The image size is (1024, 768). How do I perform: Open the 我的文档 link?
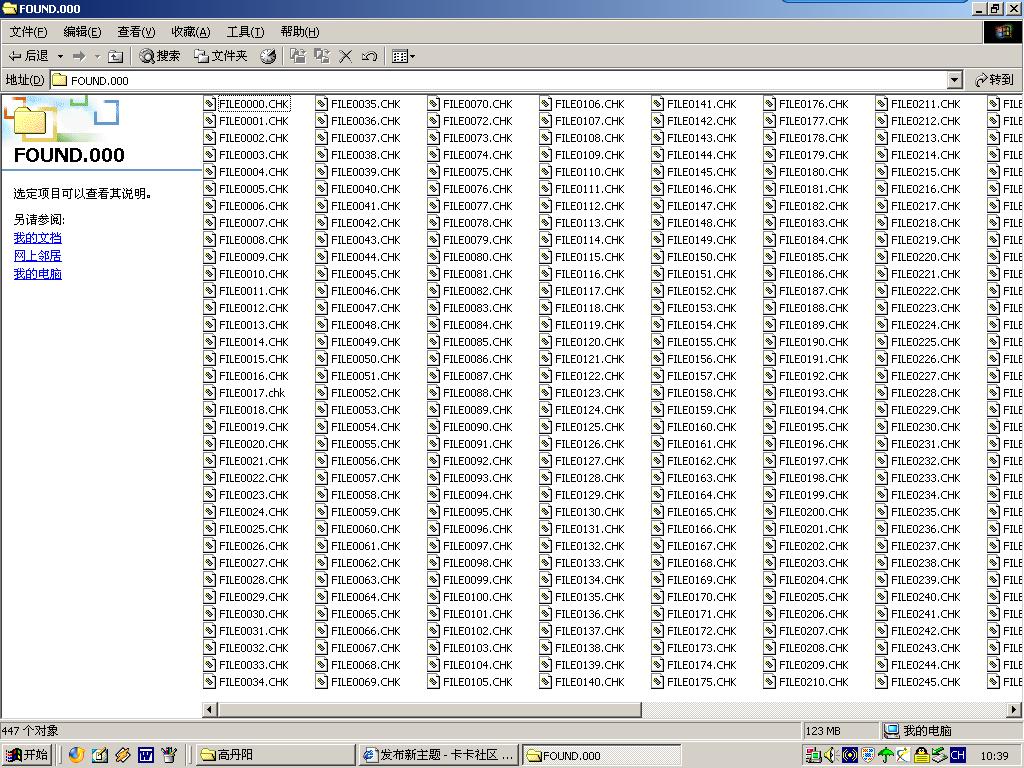[x=37, y=238]
